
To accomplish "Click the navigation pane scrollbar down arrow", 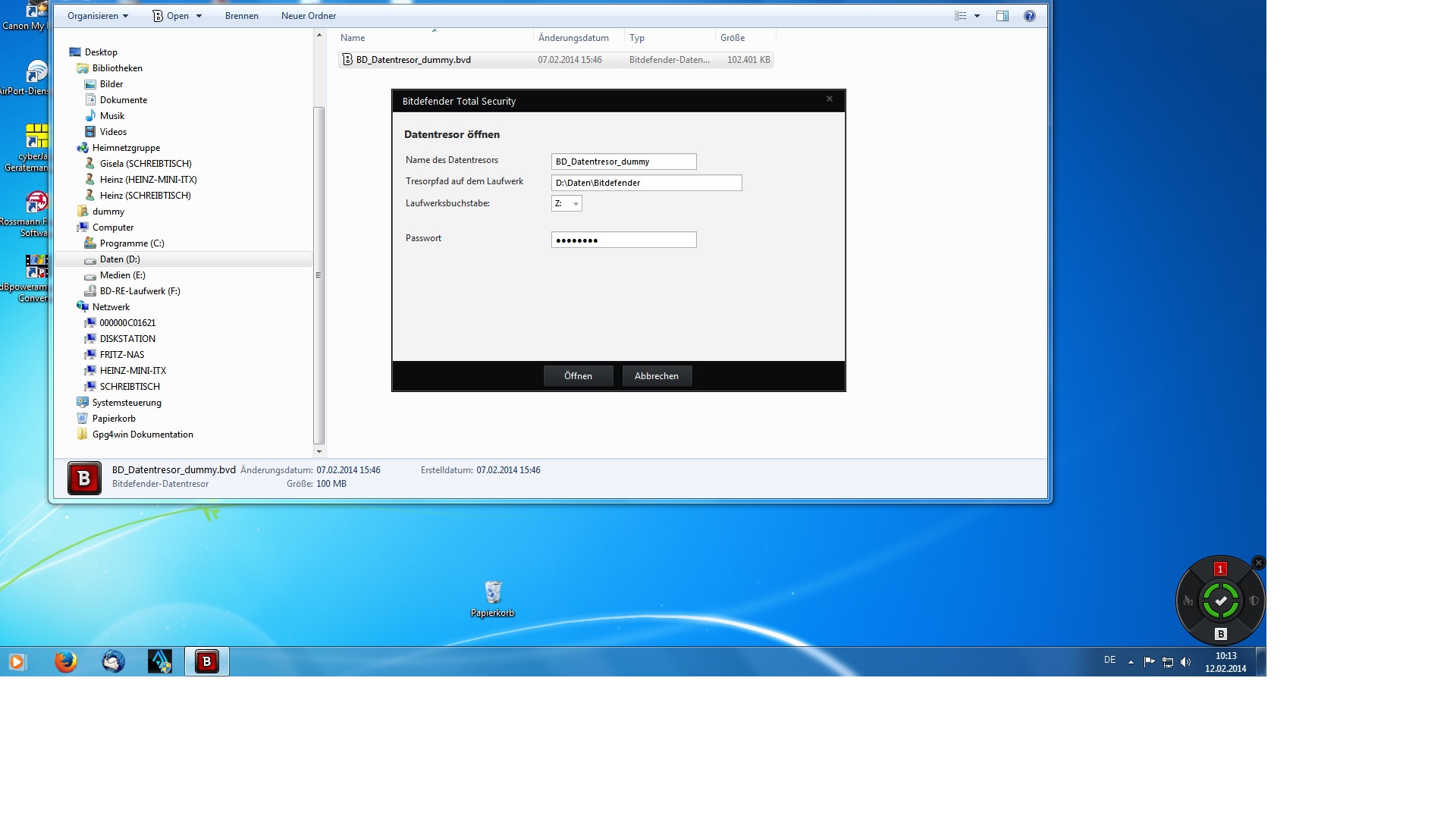I will [318, 451].
